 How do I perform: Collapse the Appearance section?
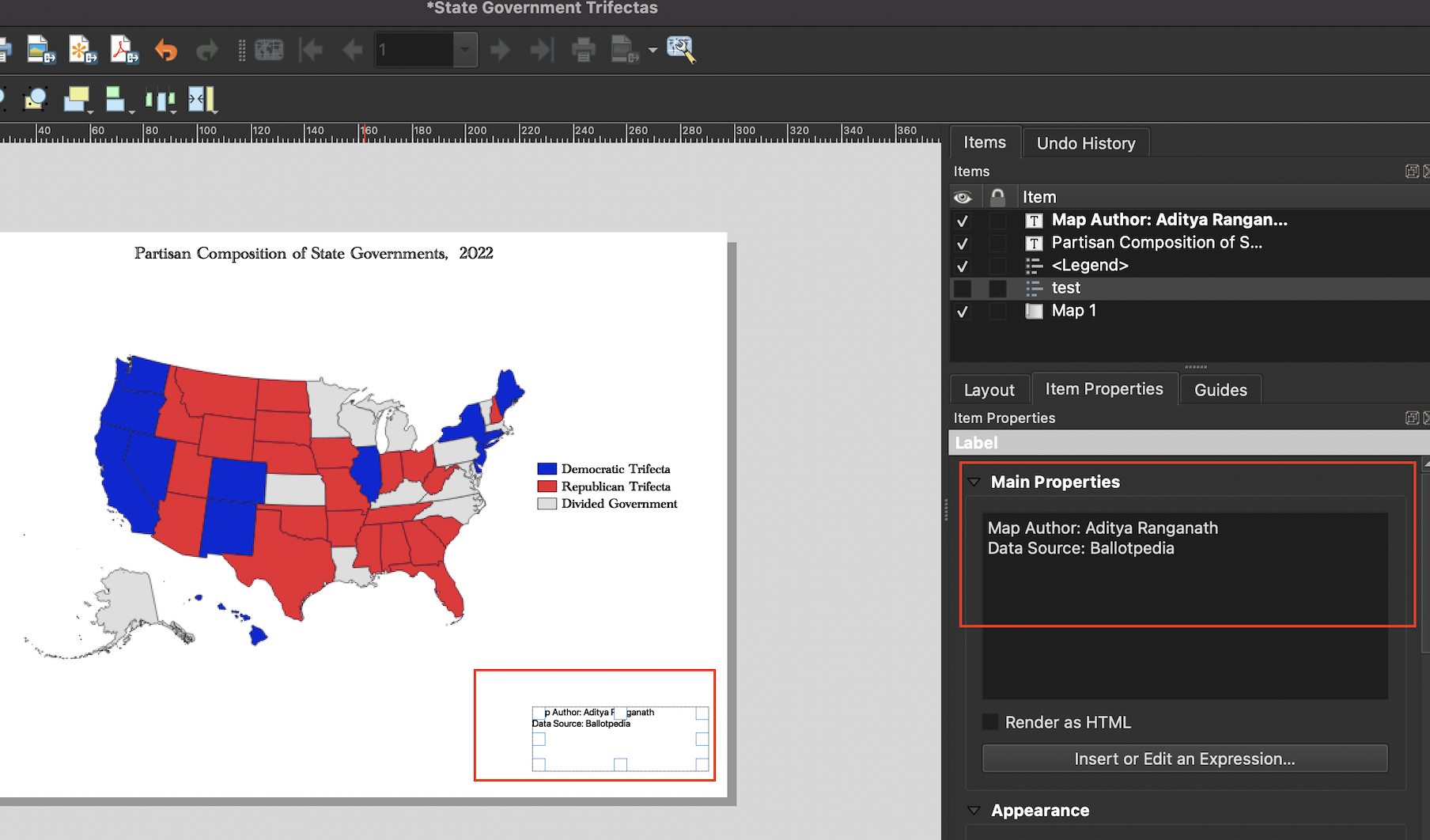(x=974, y=811)
